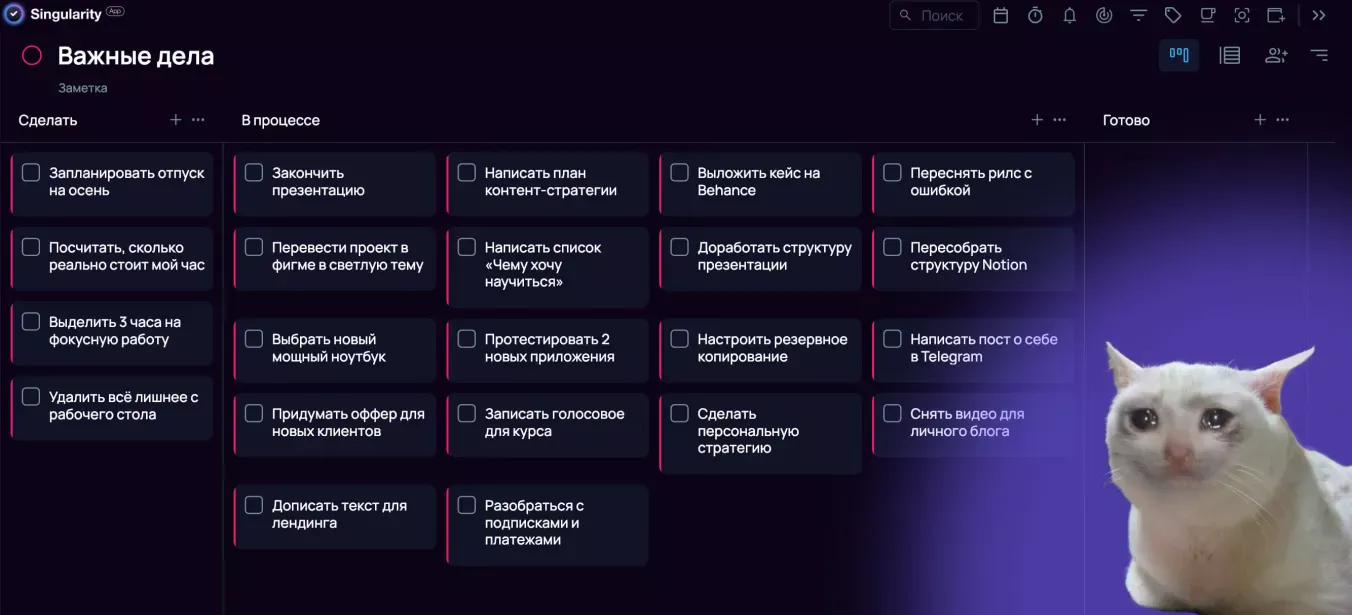
Task: Click the focus frame icon
Action: click(1242, 15)
